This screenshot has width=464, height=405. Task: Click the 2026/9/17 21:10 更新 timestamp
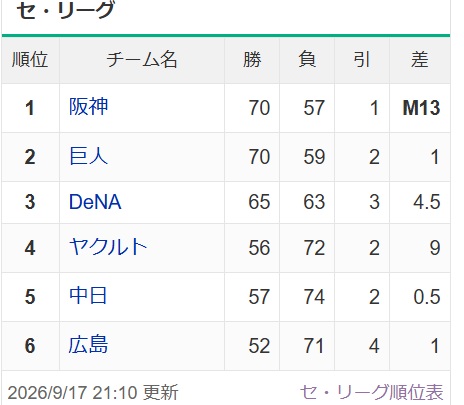tap(93, 392)
